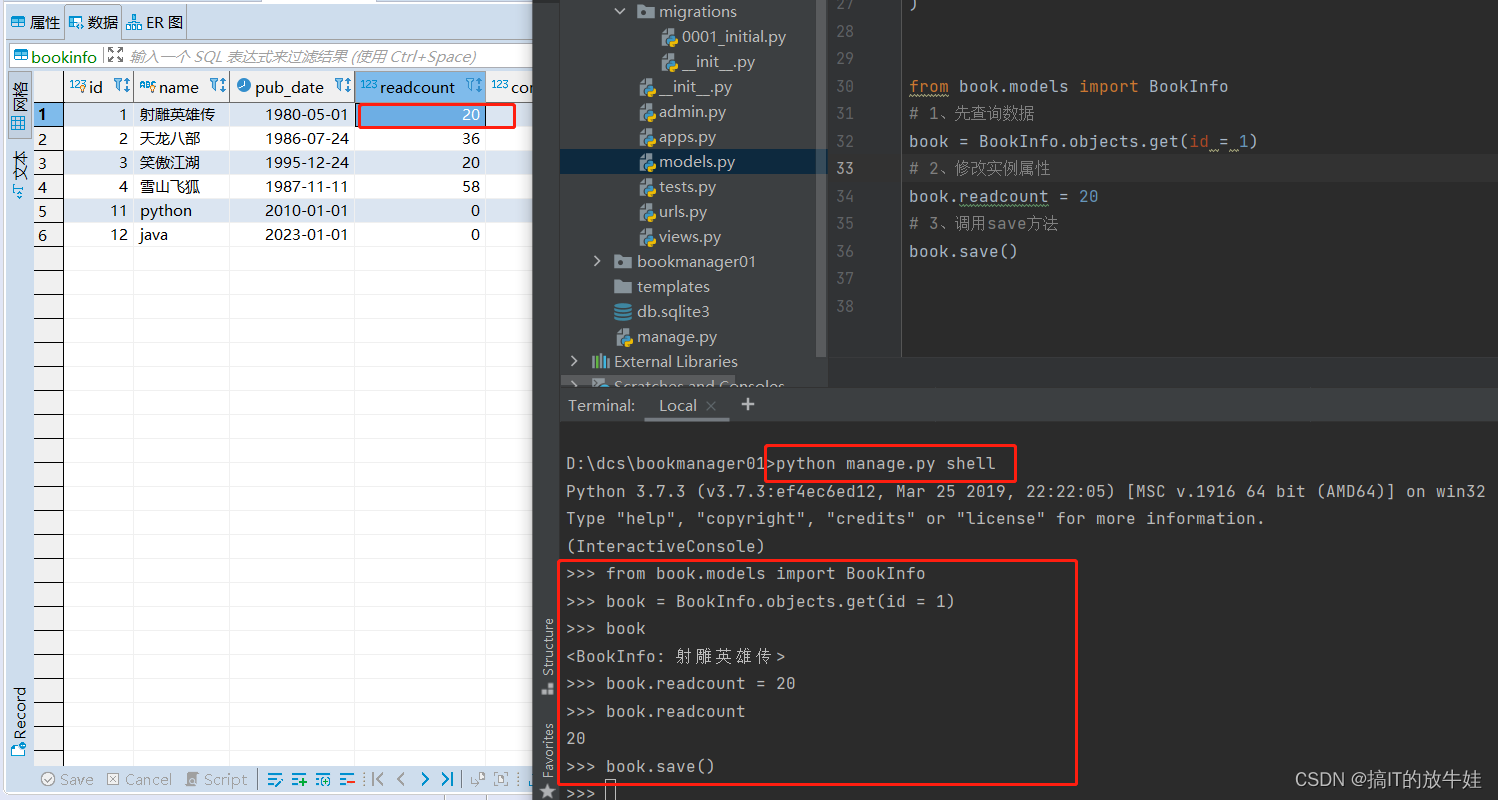Viewport: 1498px width, 800px height.
Task: Open the 属性 properties tab
Action: (35, 22)
